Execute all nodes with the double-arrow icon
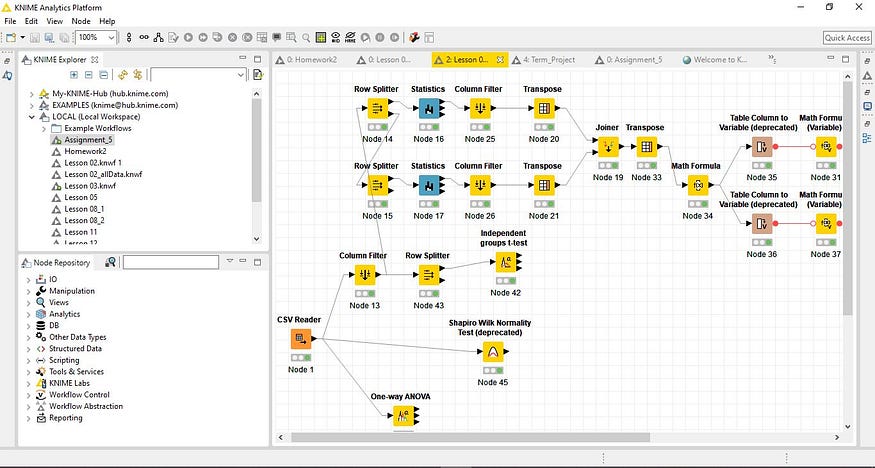The width and height of the screenshot is (875, 468). tap(203, 37)
